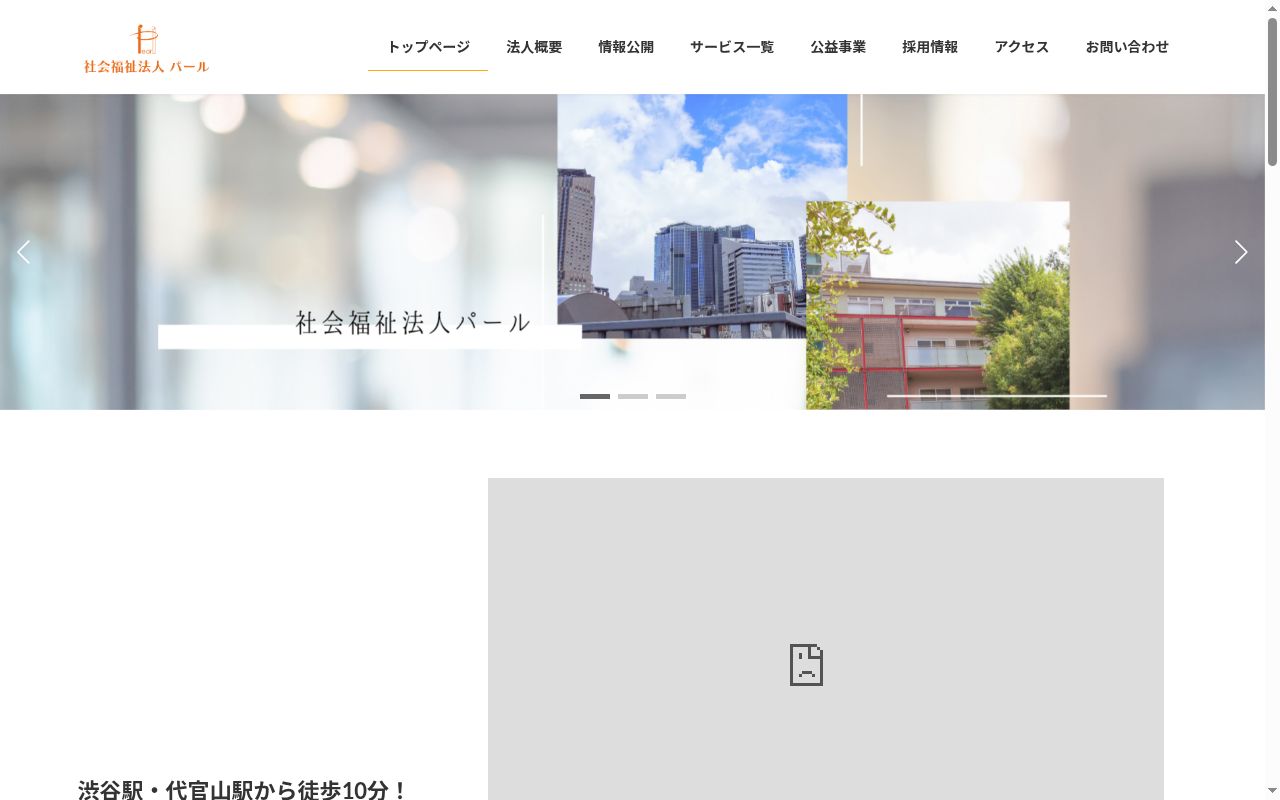Click the 社会福祉法人パール logo
1280x800 pixels.
pos(146,48)
